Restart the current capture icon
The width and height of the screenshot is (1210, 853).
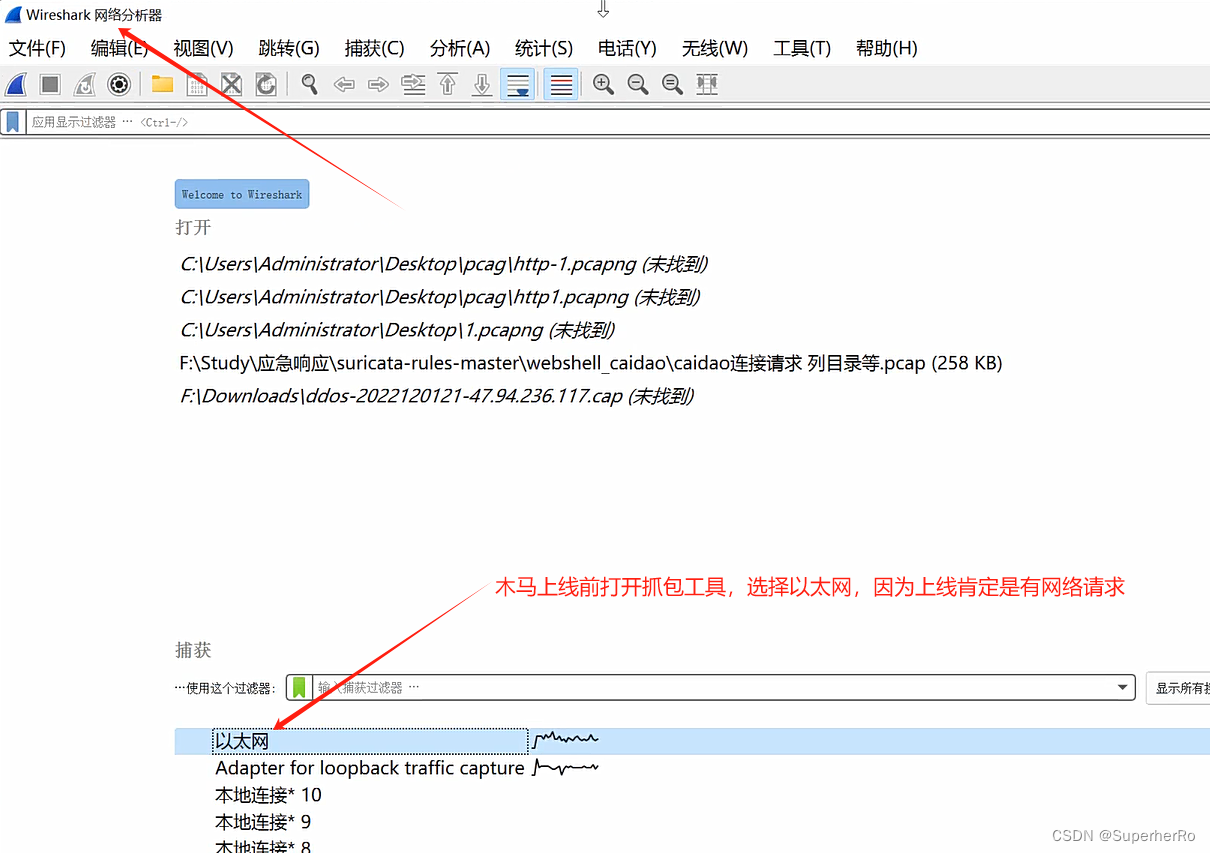click(x=85, y=85)
